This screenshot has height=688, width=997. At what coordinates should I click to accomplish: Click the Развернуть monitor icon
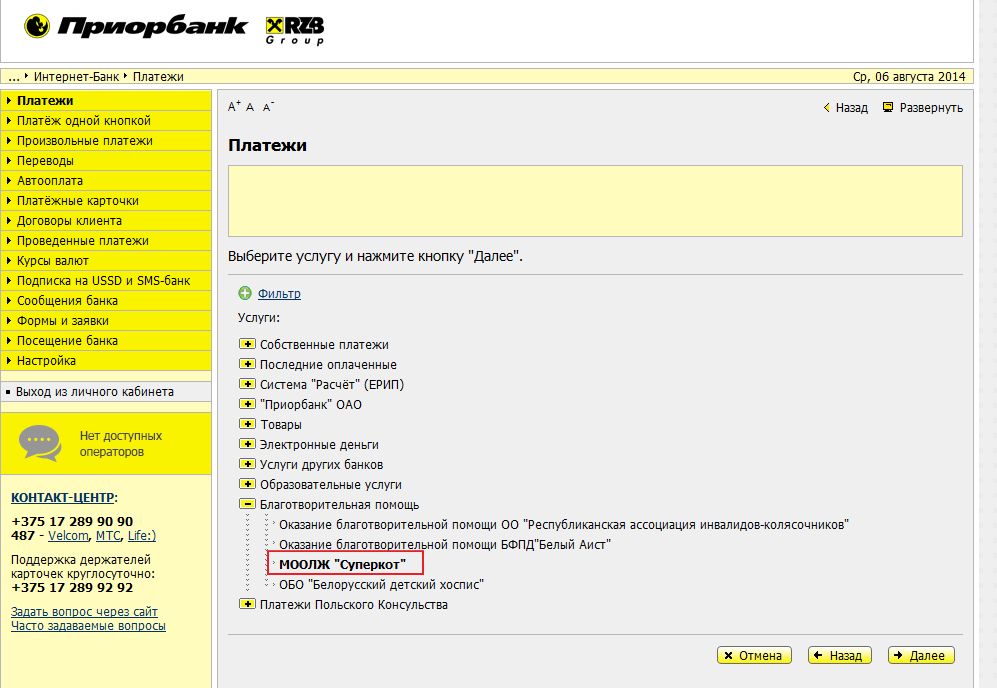(888, 107)
